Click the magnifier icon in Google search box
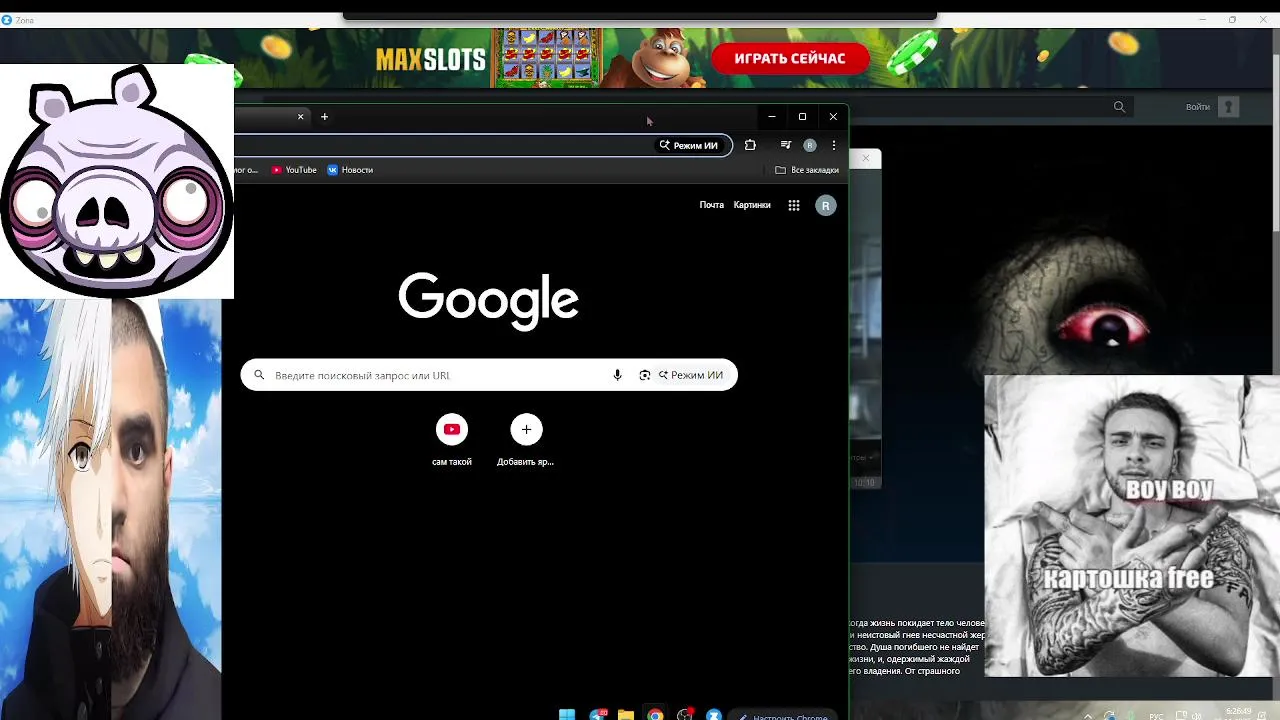Viewport: 1280px width, 720px height. click(259, 375)
